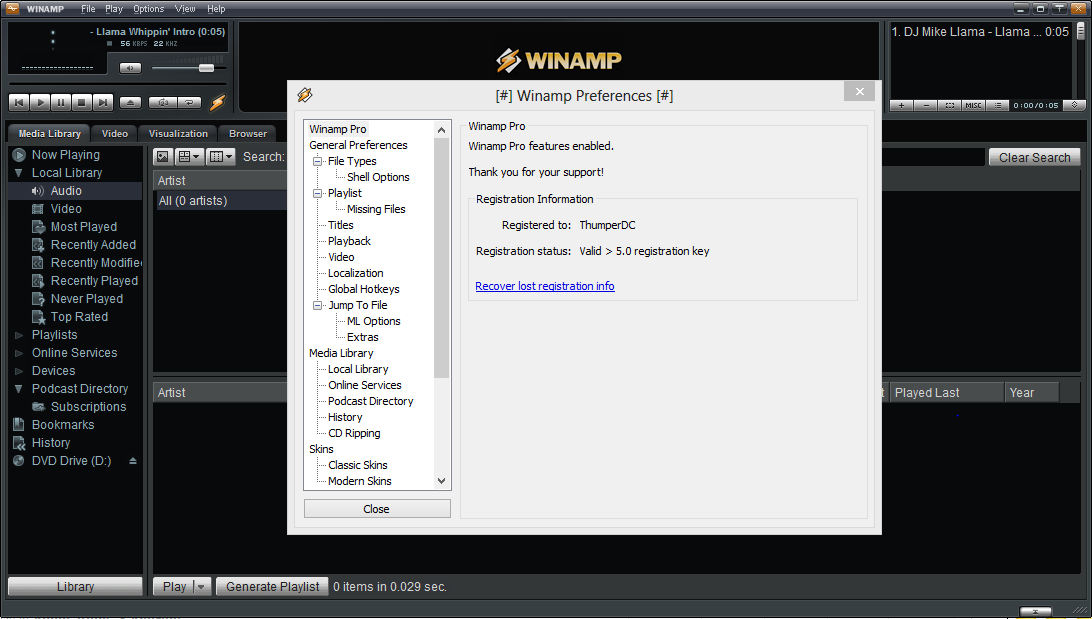Click the Library button at bottom left
The height and width of the screenshot is (619, 1092).
point(75,587)
